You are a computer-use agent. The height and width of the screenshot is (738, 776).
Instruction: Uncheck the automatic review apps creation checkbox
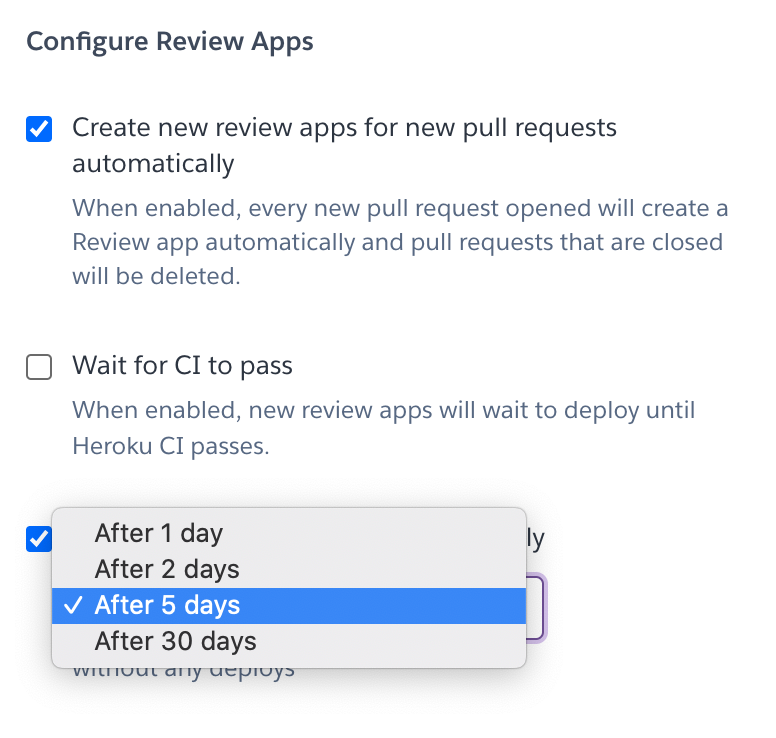click(x=39, y=130)
